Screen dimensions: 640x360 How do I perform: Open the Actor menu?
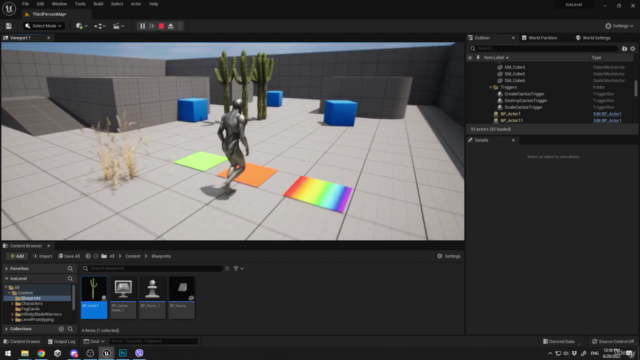[x=136, y=4]
